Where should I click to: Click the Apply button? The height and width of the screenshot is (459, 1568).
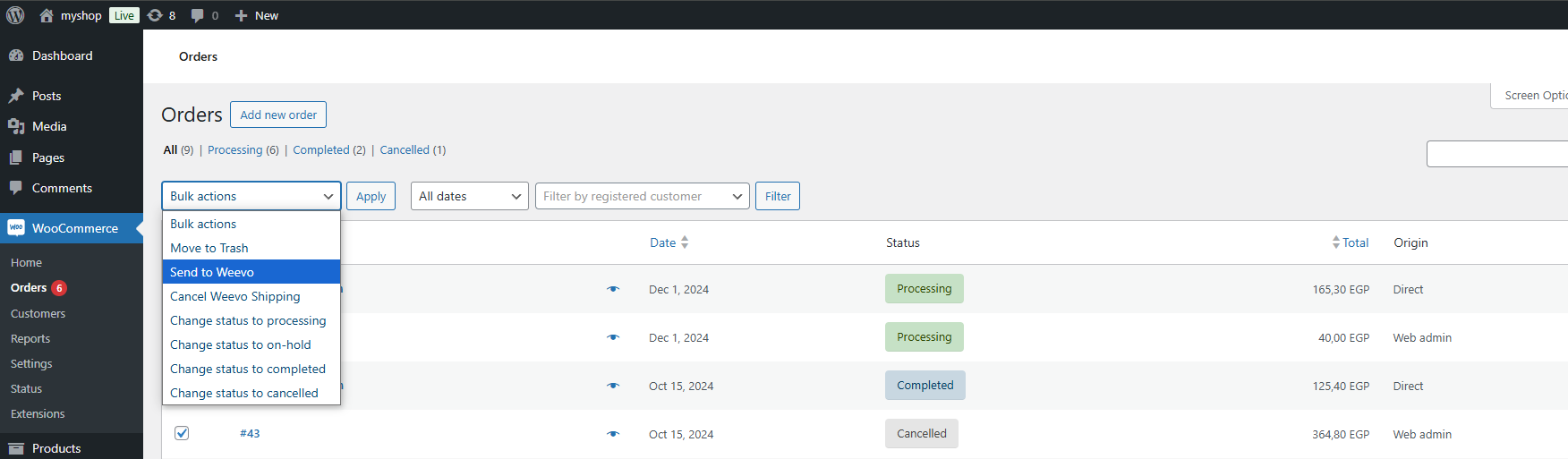(371, 196)
